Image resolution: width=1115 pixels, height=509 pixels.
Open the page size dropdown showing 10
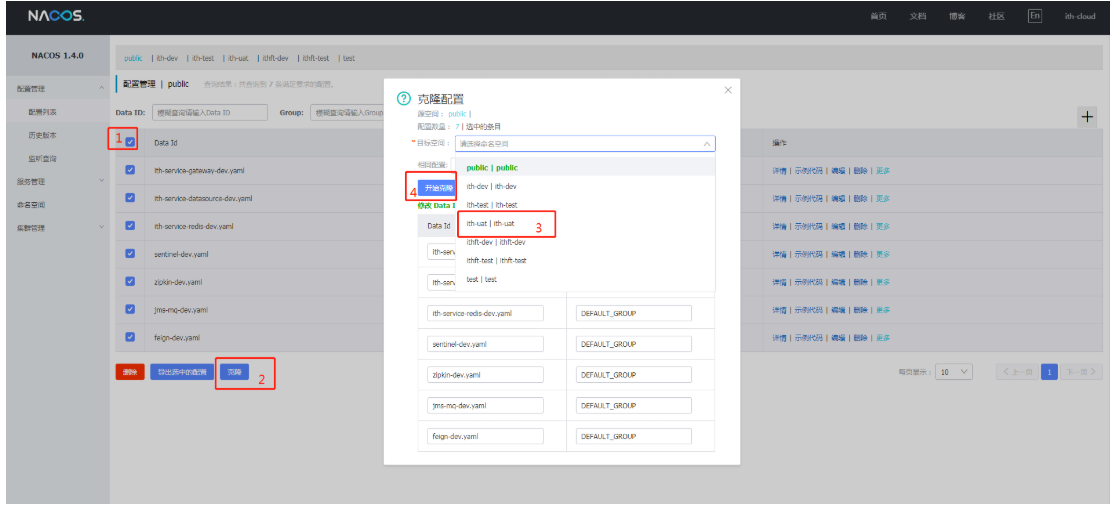[x=954, y=372]
